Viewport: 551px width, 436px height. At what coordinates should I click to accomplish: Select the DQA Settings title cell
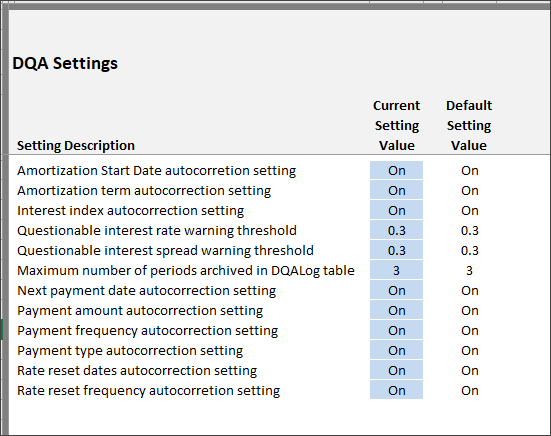65,64
